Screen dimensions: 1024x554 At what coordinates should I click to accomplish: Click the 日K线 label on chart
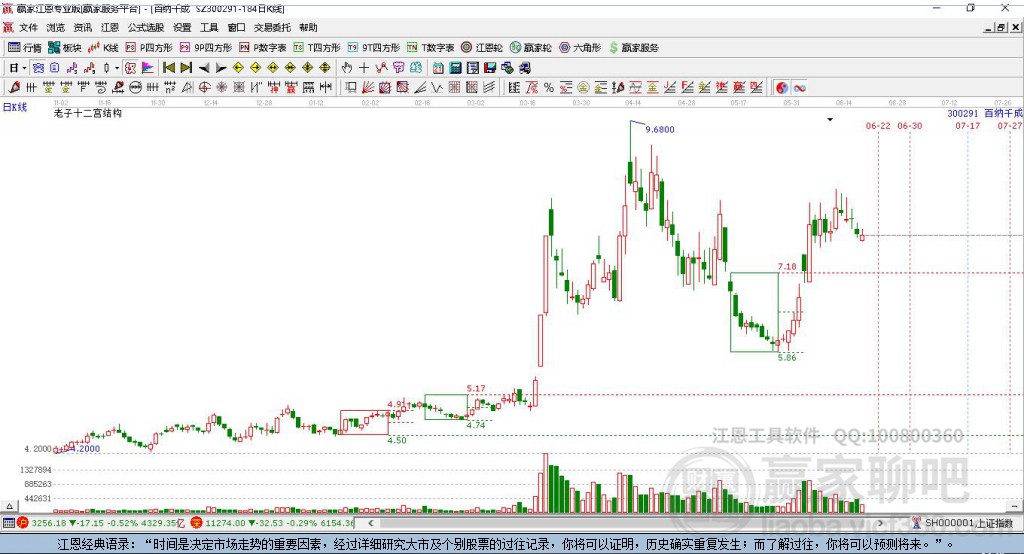click(x=14, y=107)
